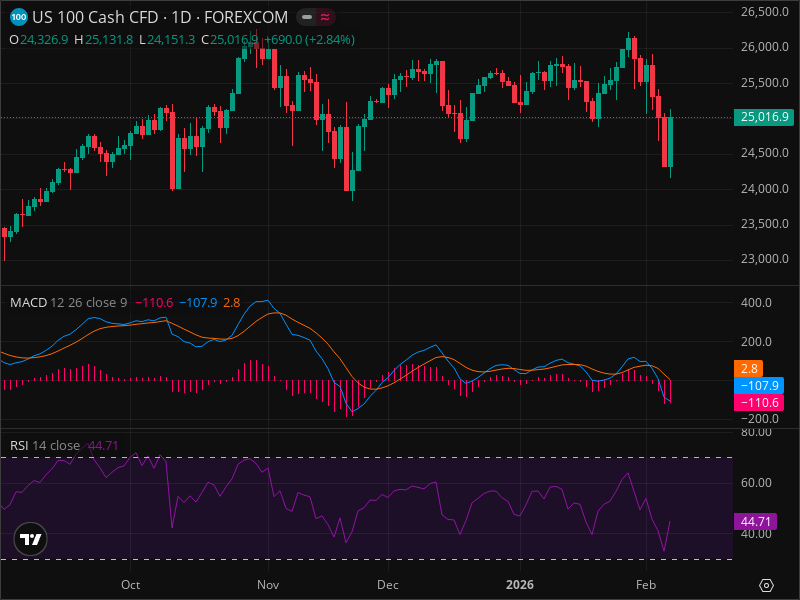Click the latest green candlestick
800x600 pixels.
(670, 142)
